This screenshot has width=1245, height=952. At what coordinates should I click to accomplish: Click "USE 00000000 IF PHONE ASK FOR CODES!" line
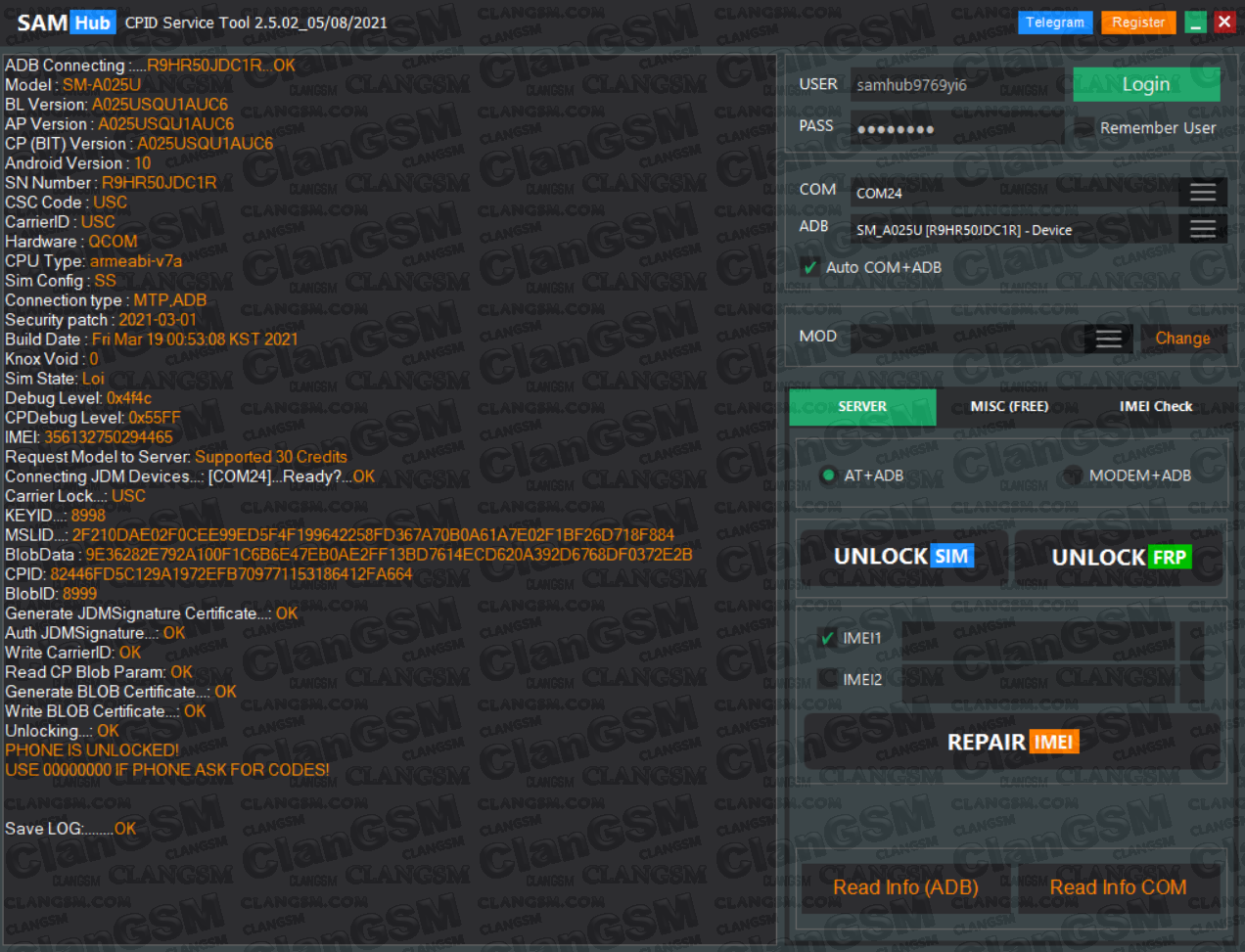167,770
